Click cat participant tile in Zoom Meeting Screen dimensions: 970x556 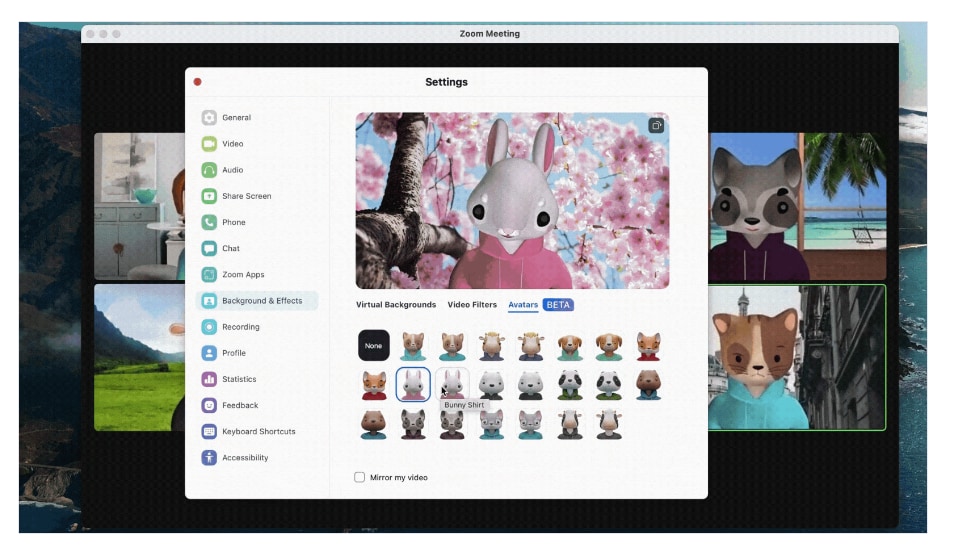[797, 357]
